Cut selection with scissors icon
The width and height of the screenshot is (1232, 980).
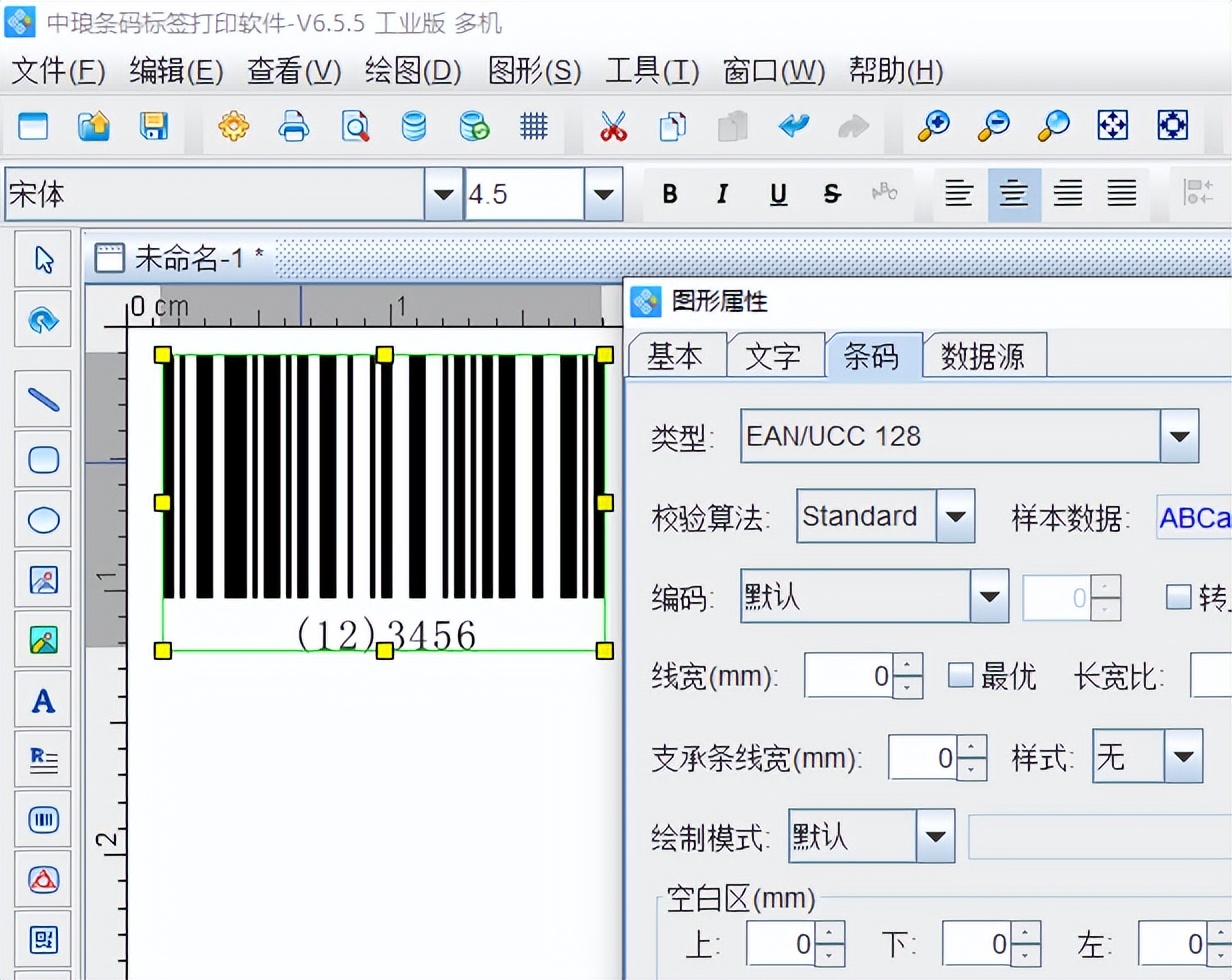point(613,126)
